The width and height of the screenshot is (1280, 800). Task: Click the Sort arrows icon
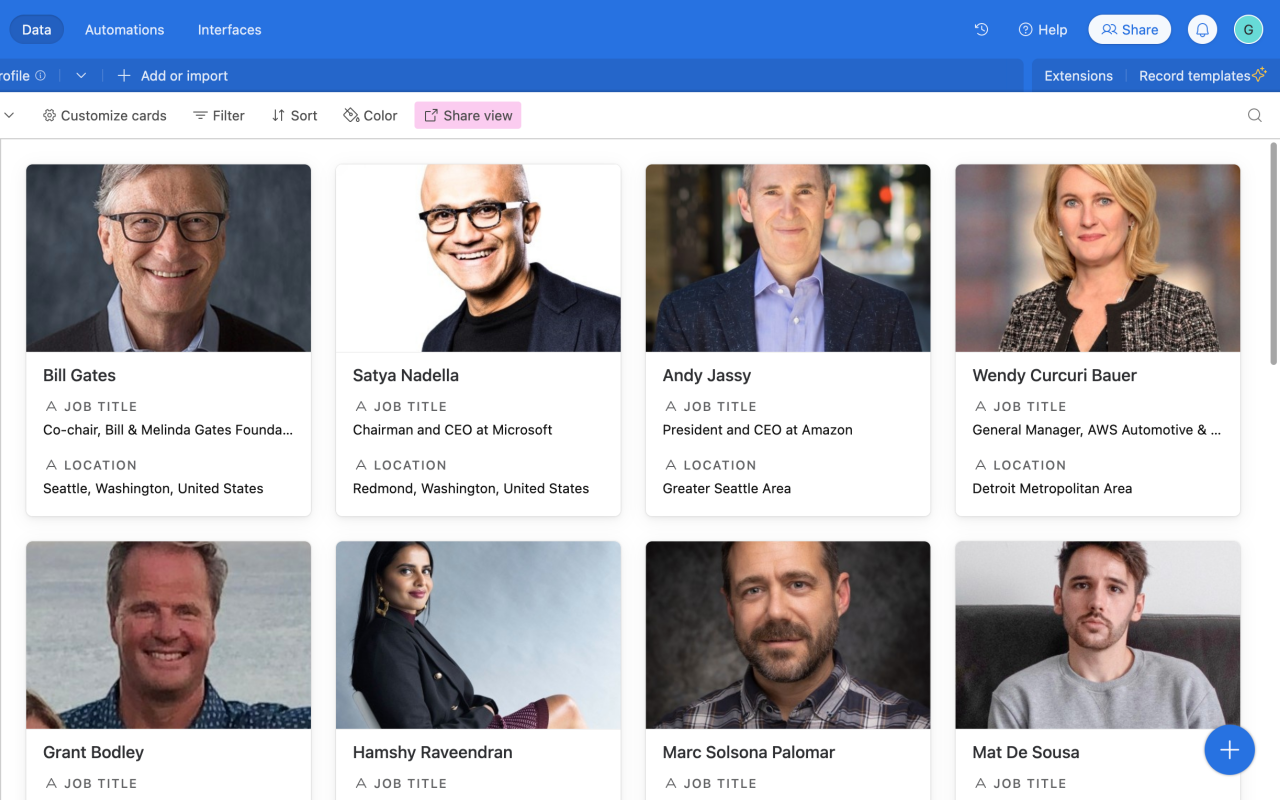(x=278, y=116)
